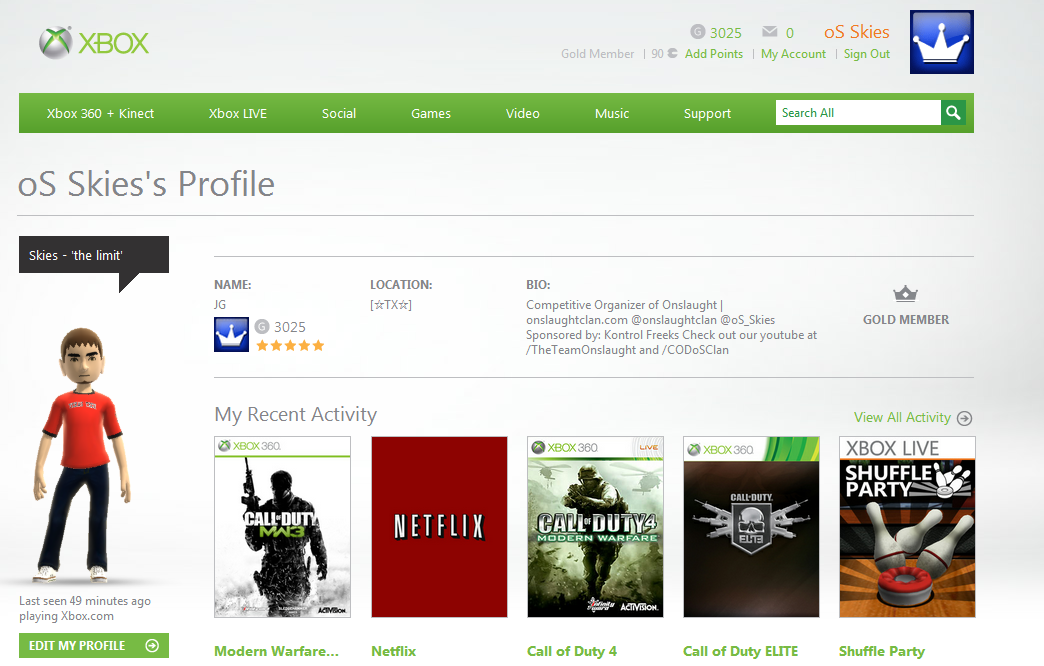Open My Account link
Viewport: 1044px width, 666px height.
point(793,54)
